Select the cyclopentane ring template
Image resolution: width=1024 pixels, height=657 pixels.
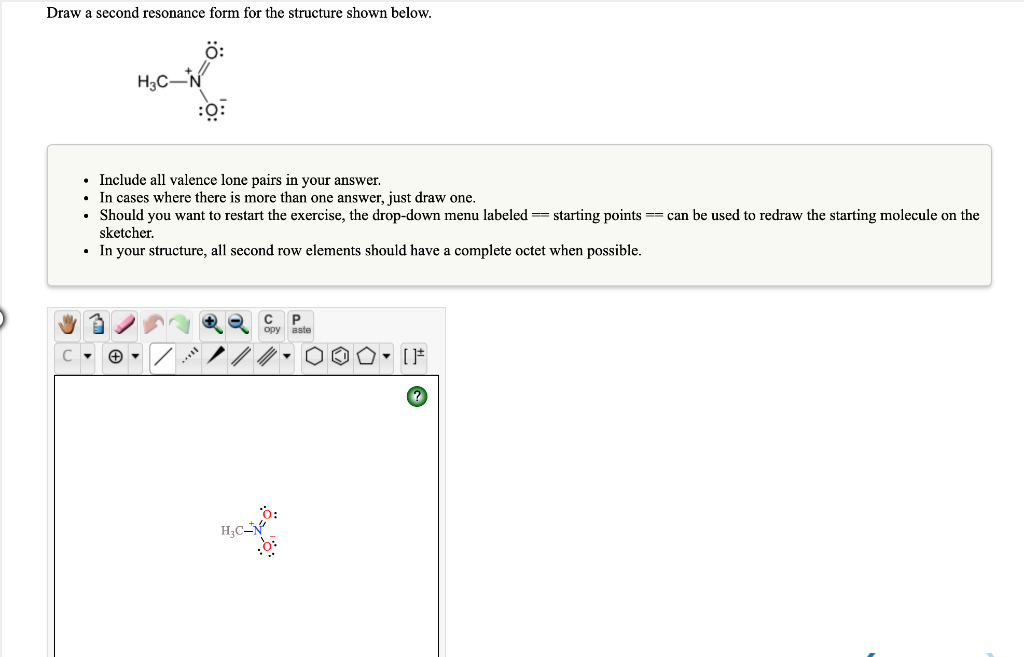(368, 356)
